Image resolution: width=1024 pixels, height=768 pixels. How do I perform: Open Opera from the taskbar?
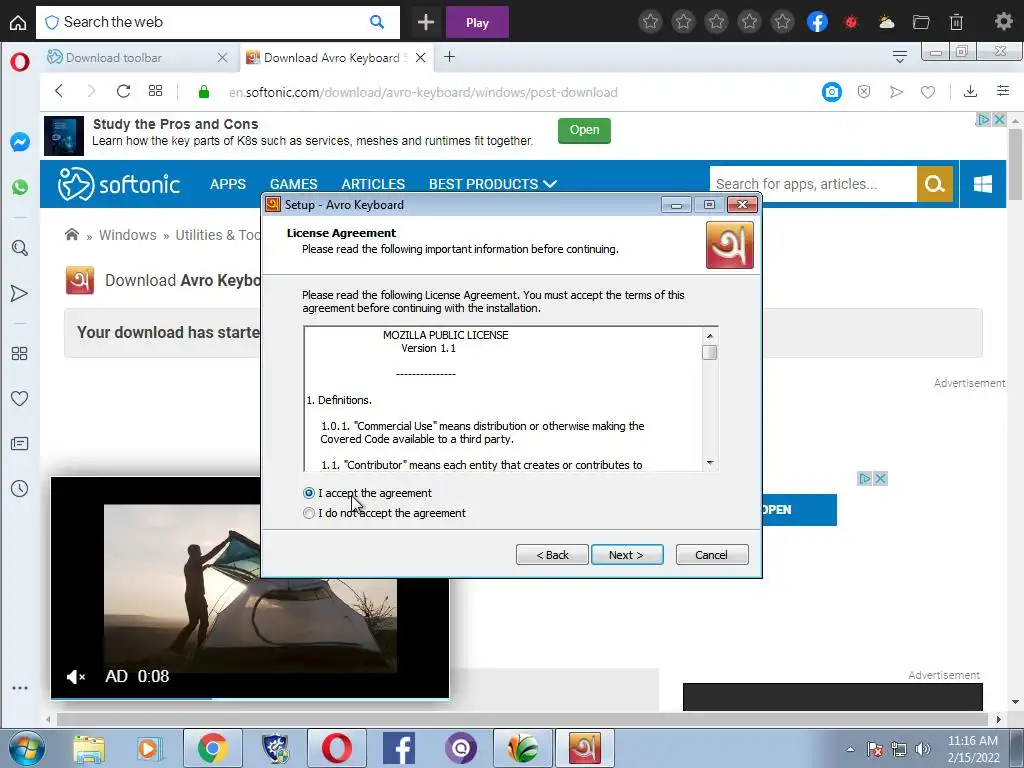click(336, 748)
